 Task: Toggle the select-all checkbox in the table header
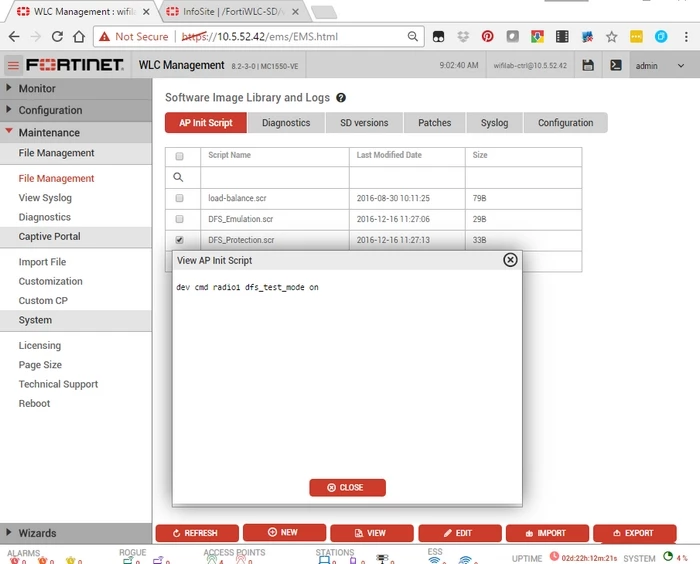point(179,156)
